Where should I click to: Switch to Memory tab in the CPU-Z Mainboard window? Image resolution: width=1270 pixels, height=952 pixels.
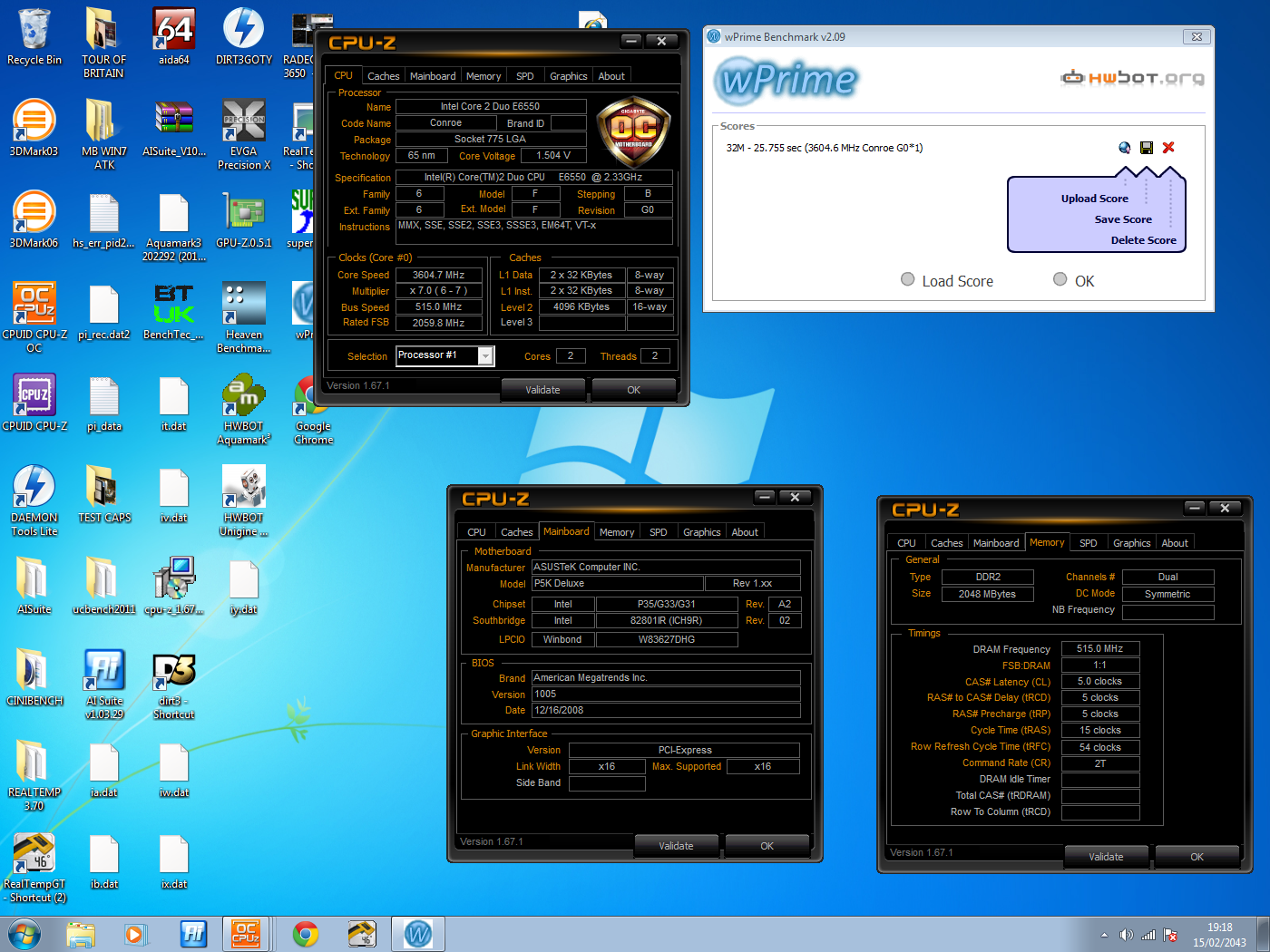coord(617,532)
